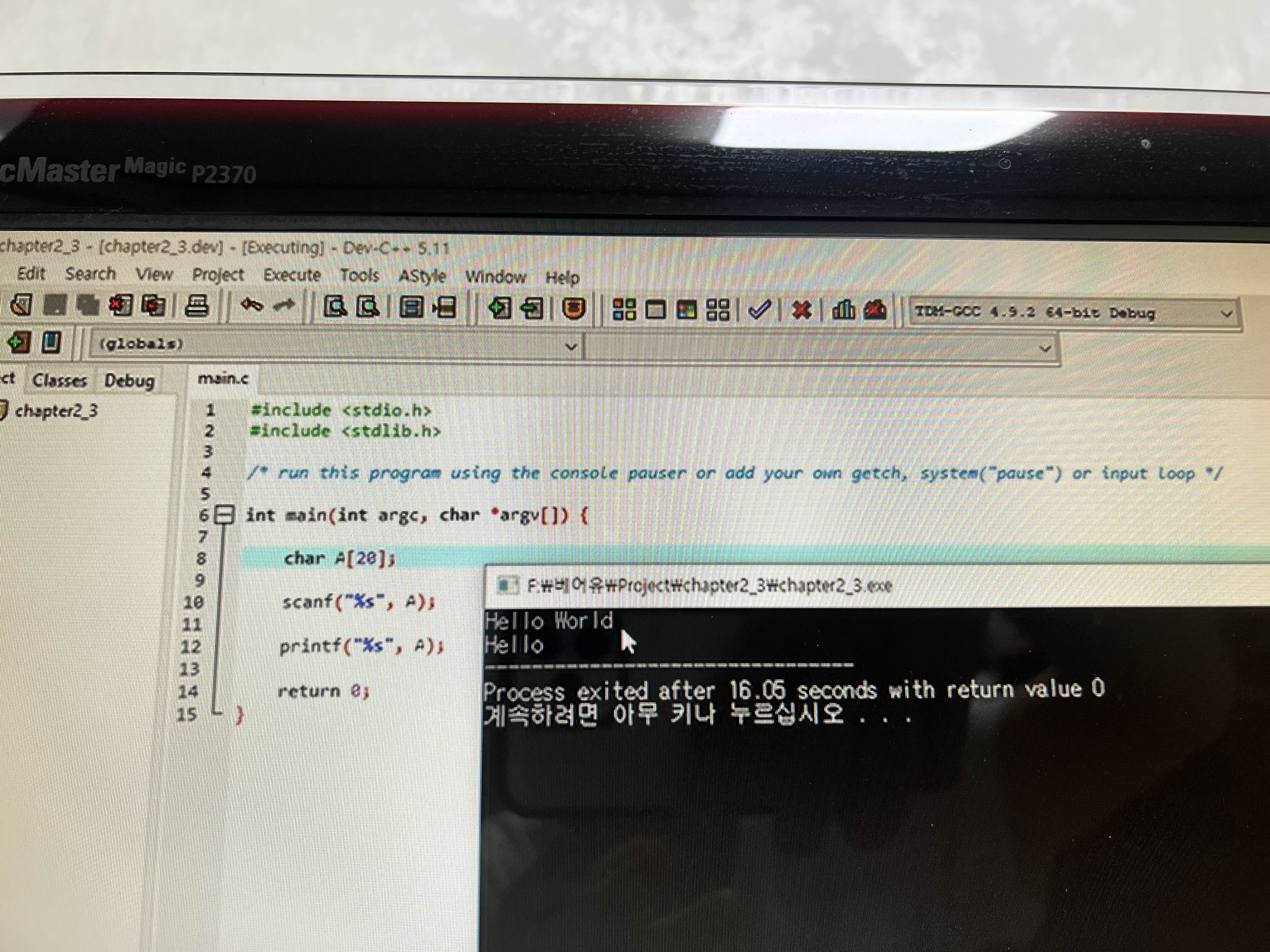Click 'Process exited after 16.05 seconds' text
1270x952 pixels.
tap(680, 690)
